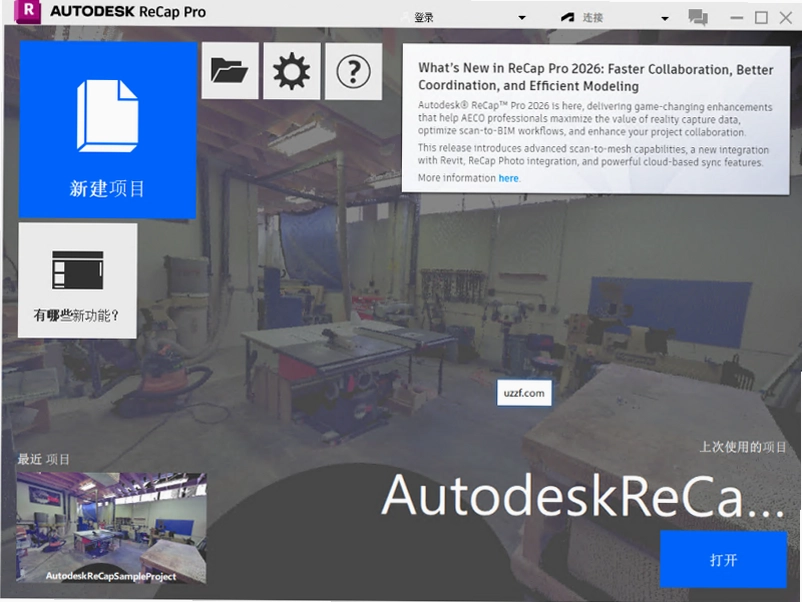Click the 'here' more information link
The width and height of the screenshot is (802, 602).
click(508, 178)
